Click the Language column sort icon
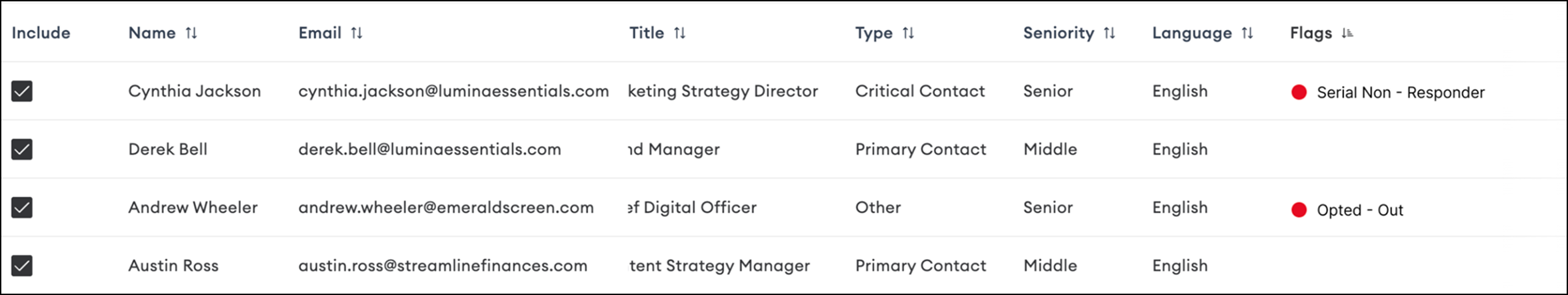Viewport: 1568px width, 295px height. 1247,33
